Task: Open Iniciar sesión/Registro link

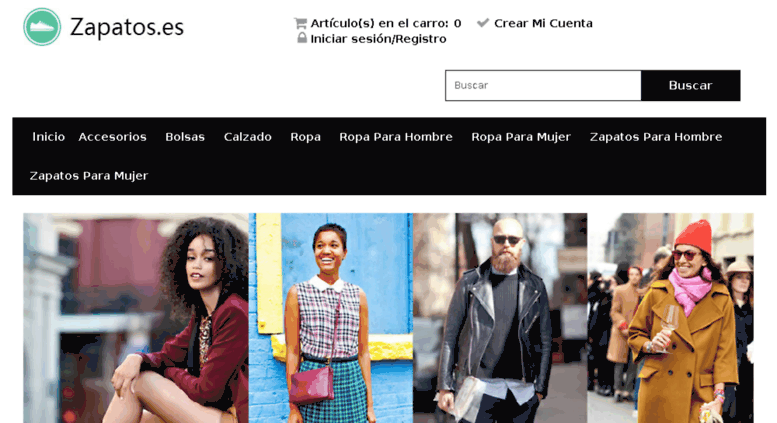Action: [x=378, y=39]
